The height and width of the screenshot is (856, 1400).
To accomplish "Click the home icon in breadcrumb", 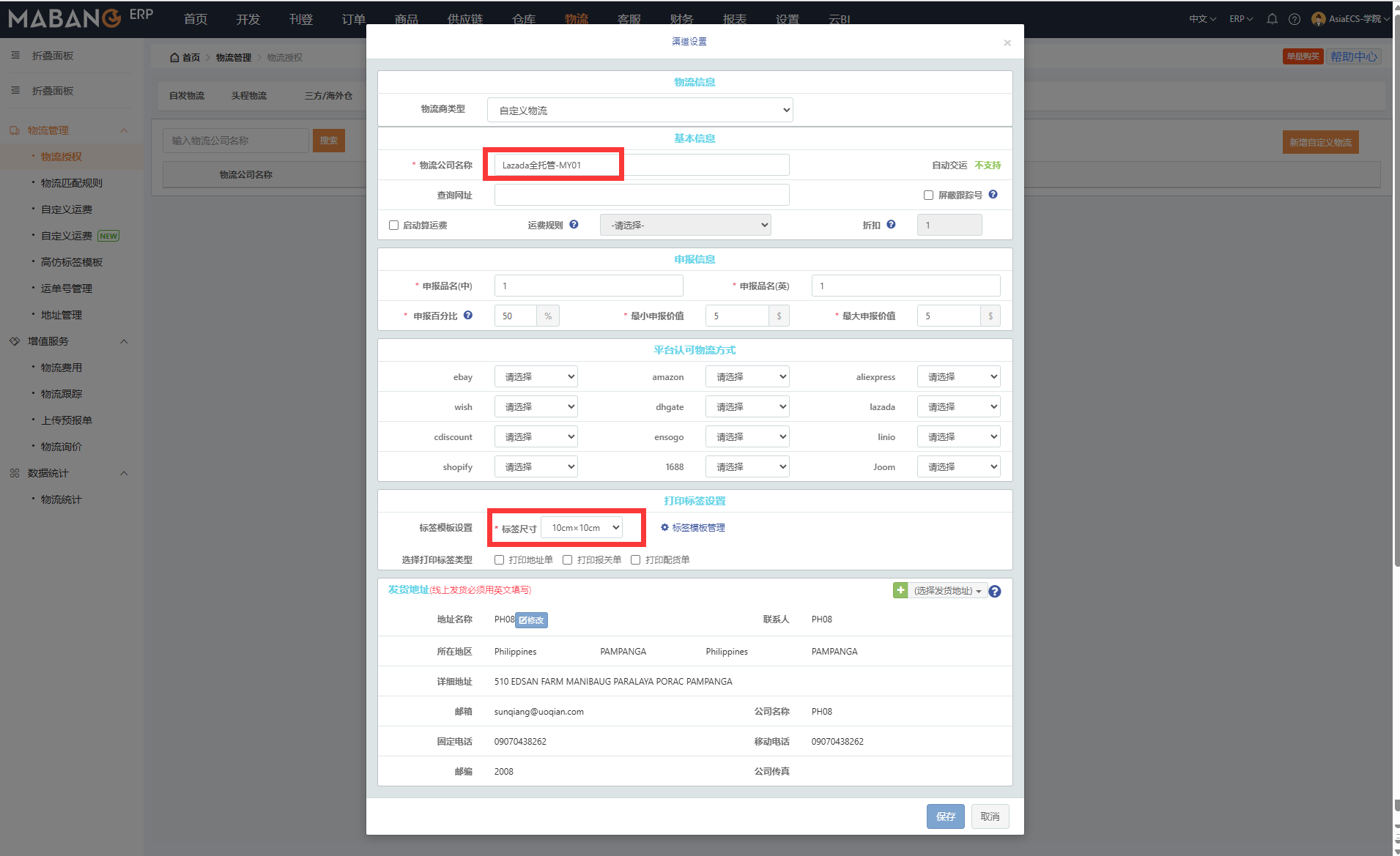I will click(x=174, y=57).
